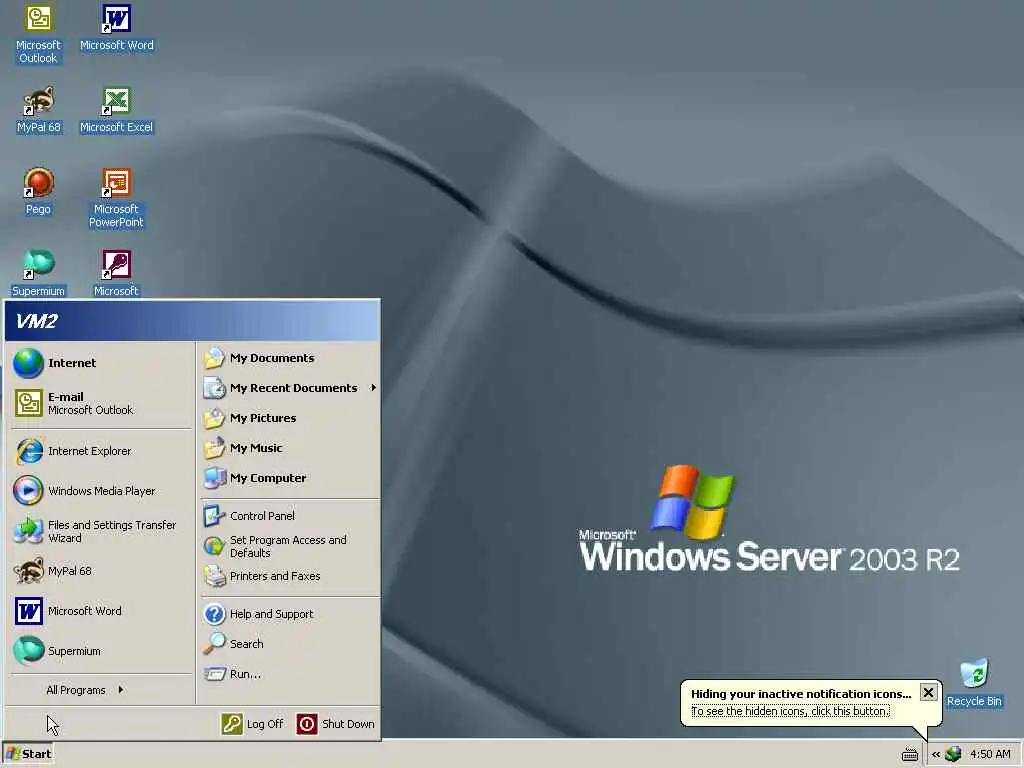Open the Supermium desktop shortcut
1024x768 pixels.
pyautogui.click(x=38, y=273)
